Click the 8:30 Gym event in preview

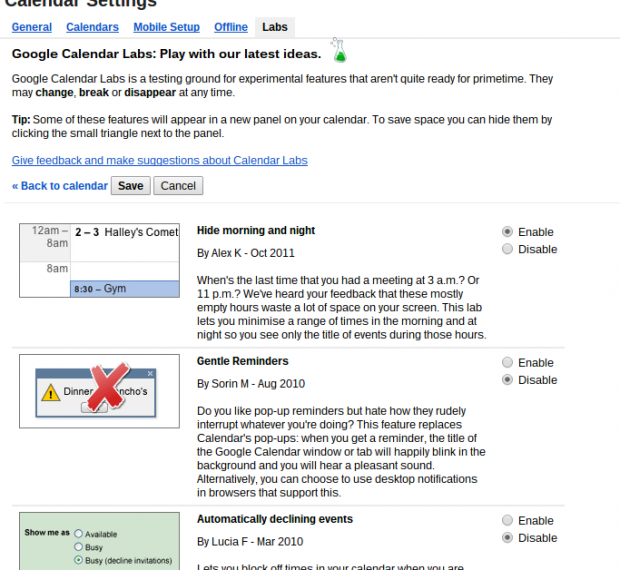[125, 289]
